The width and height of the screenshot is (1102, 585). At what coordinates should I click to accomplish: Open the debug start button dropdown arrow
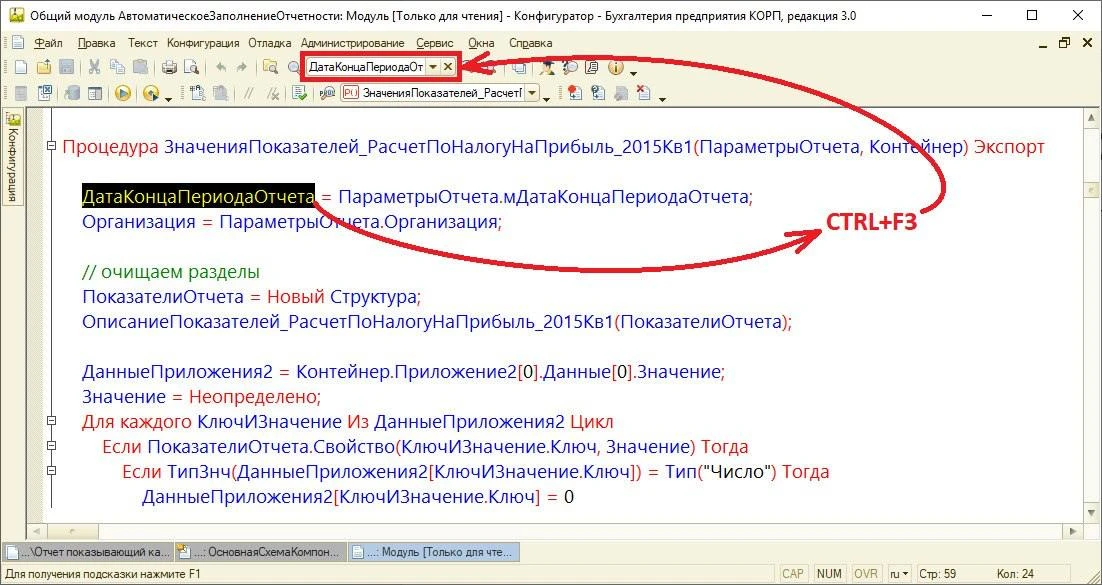tap(168, 98)
